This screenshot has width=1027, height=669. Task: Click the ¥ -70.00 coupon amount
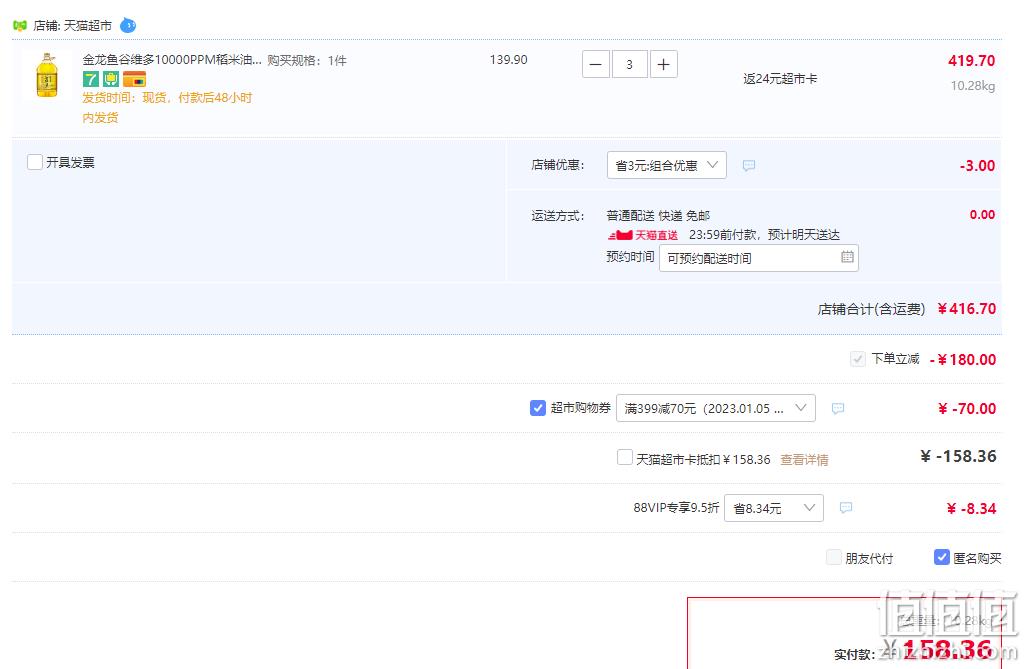tap(967, 409)
